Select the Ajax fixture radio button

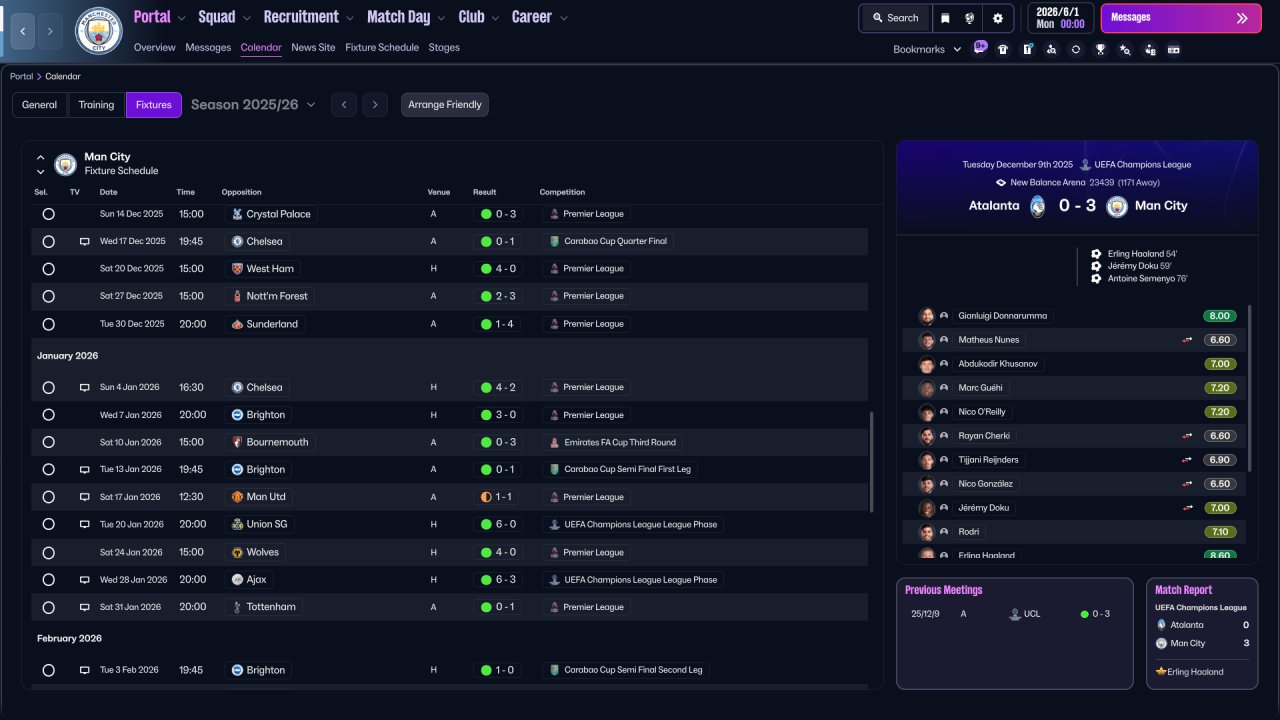48,580
